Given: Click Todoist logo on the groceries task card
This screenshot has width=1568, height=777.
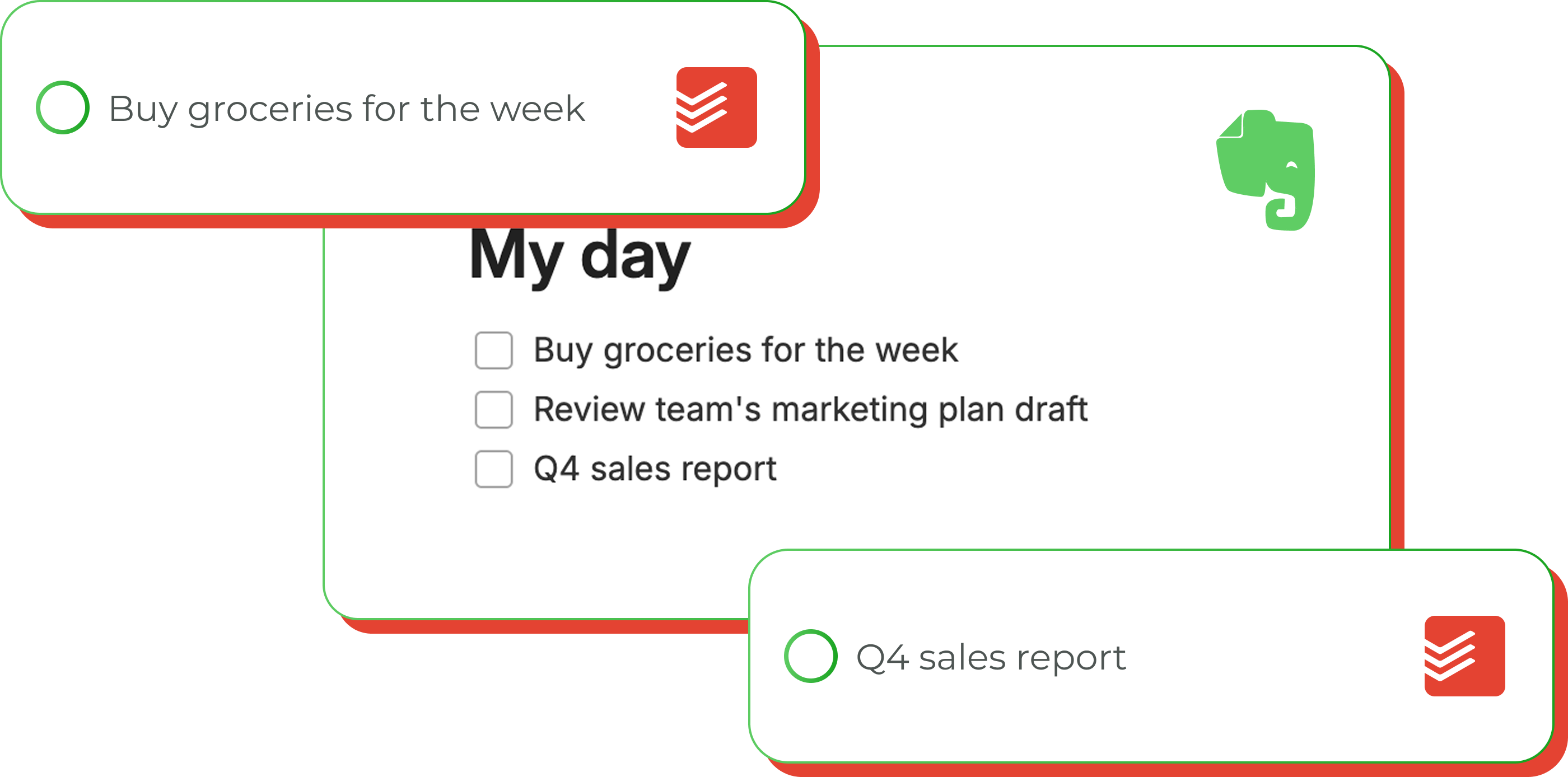Looking at the screenshot, I should (716, 107).
